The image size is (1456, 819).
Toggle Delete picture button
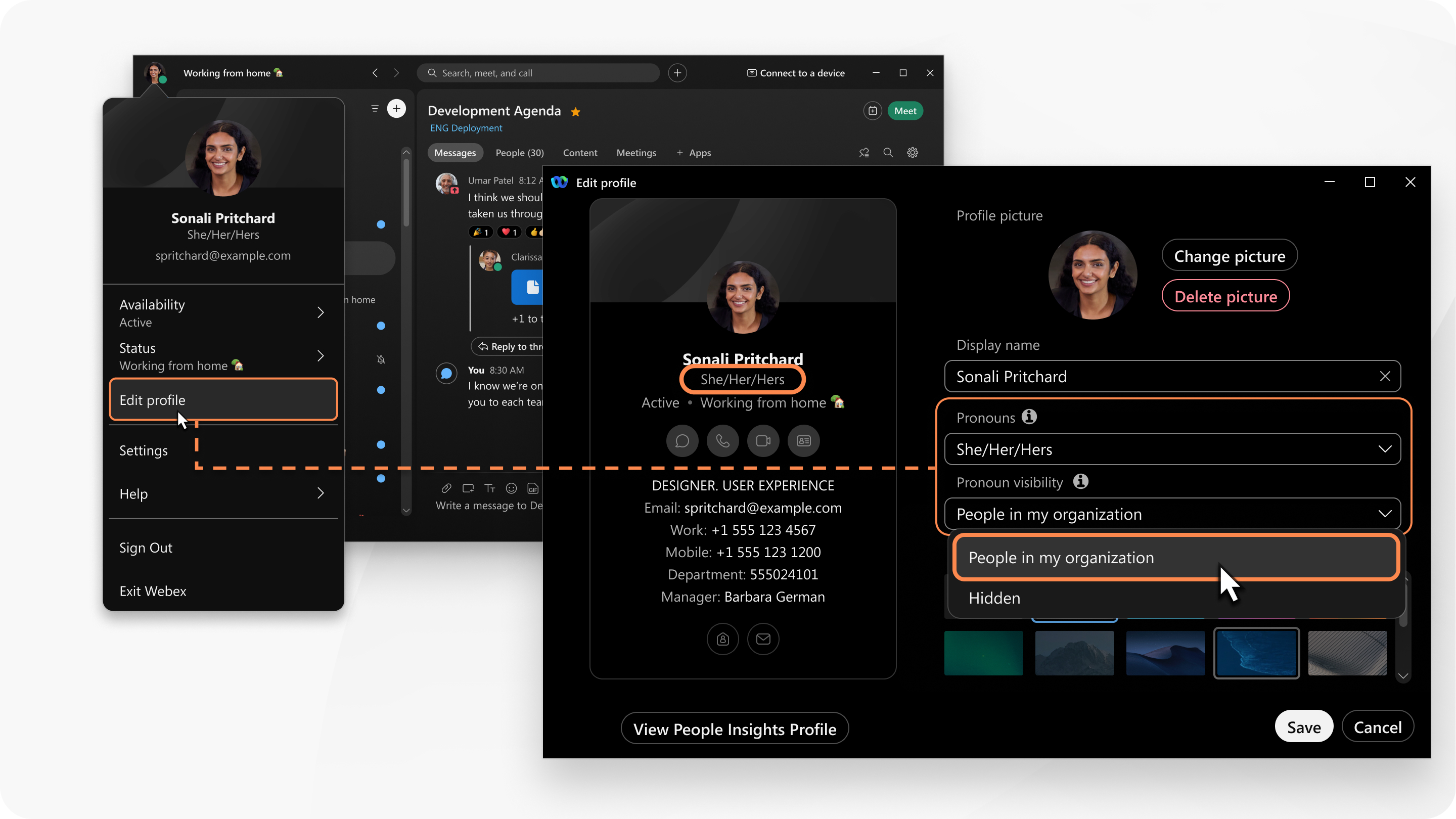(x=1225, y=296)
